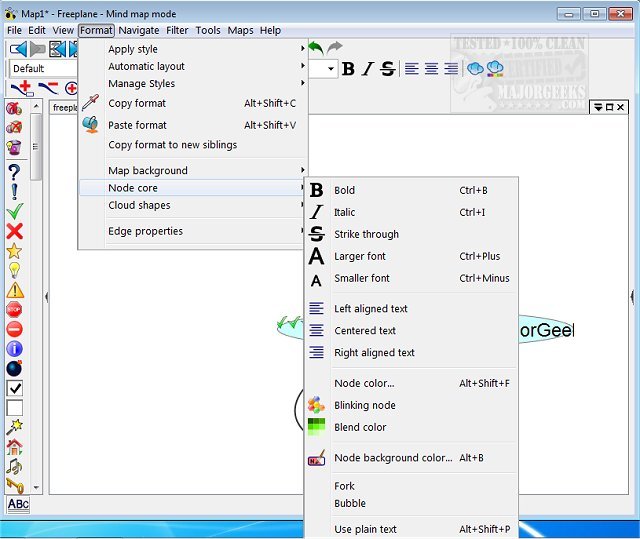Expand the Manage Styles submenu
The width and height of the screenshot is (640, 539).
coord(193,83)
